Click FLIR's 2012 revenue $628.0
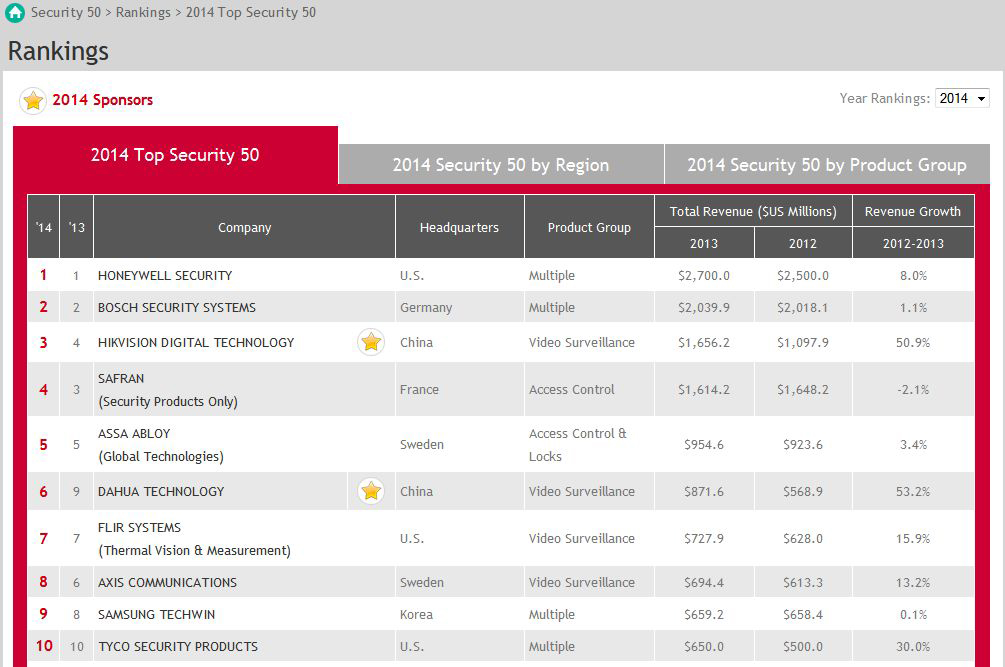 [802, 538]
